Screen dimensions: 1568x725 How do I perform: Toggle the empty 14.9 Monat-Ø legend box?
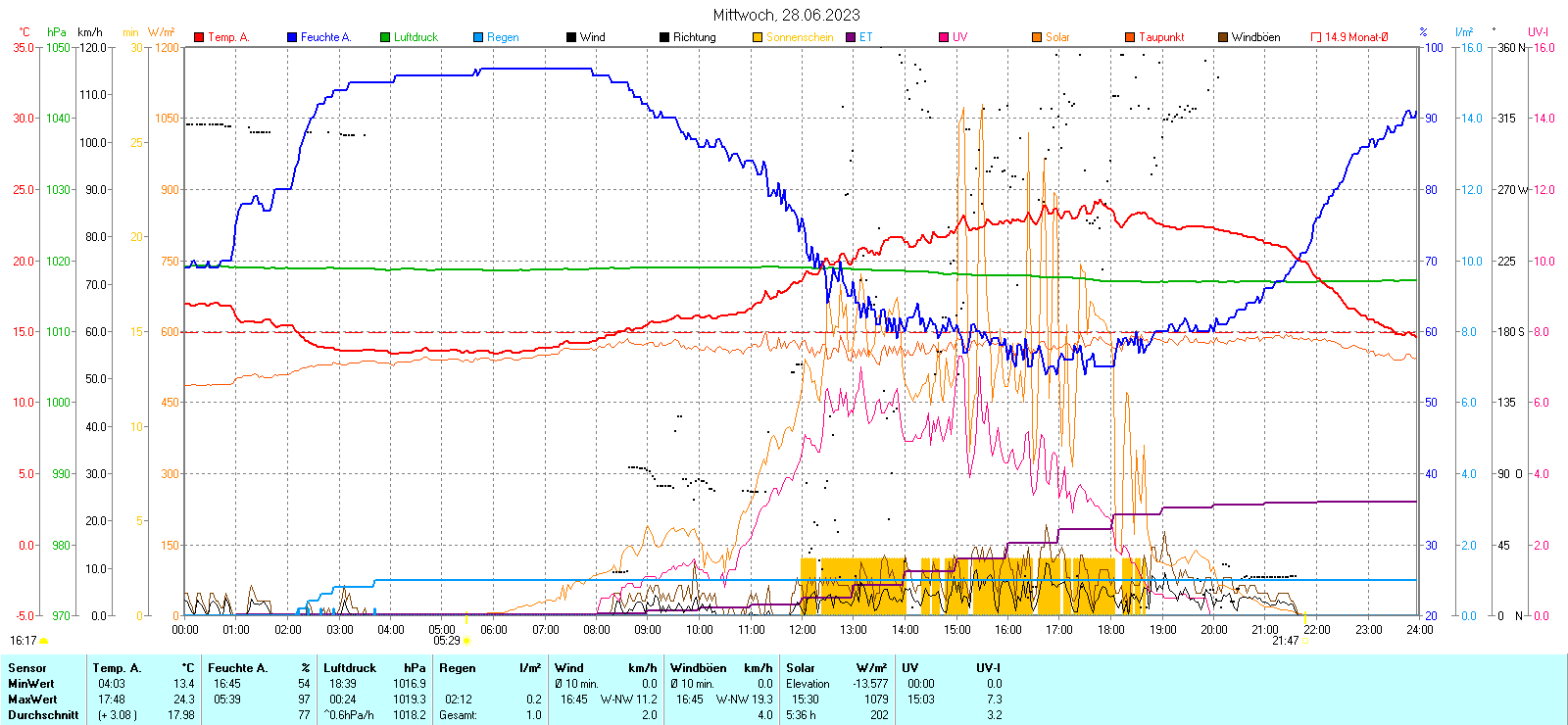tap(1316, 37)
